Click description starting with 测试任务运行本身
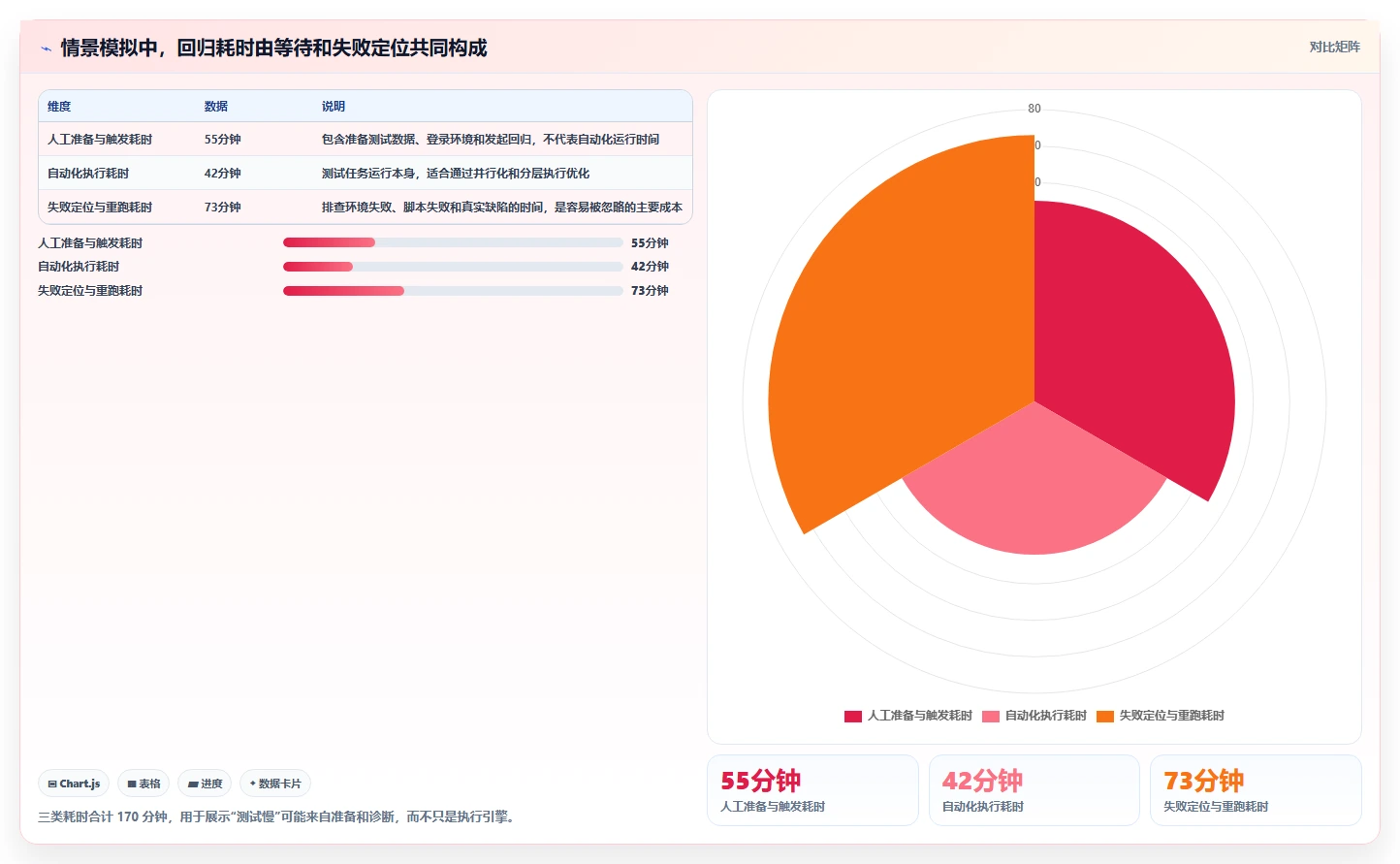Screen dimensions: 1400x864 point(456,174)
